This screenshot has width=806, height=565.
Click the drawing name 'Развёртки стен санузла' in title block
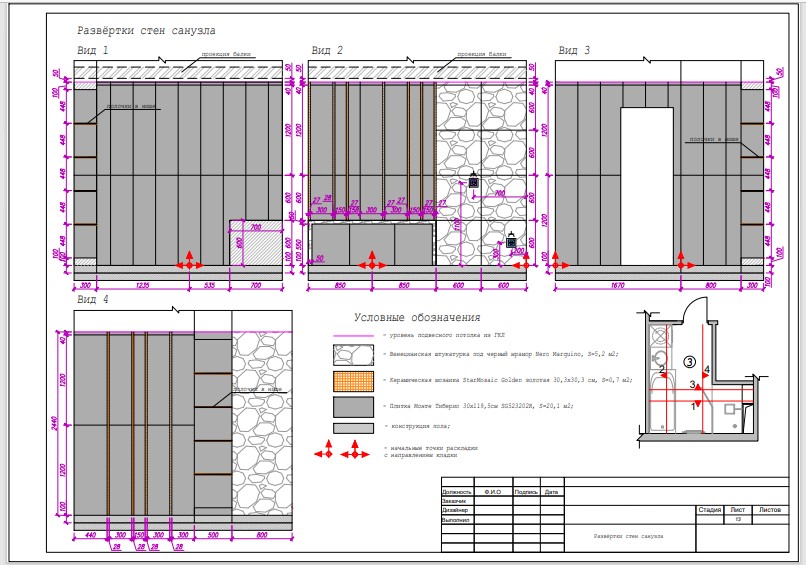628,536
